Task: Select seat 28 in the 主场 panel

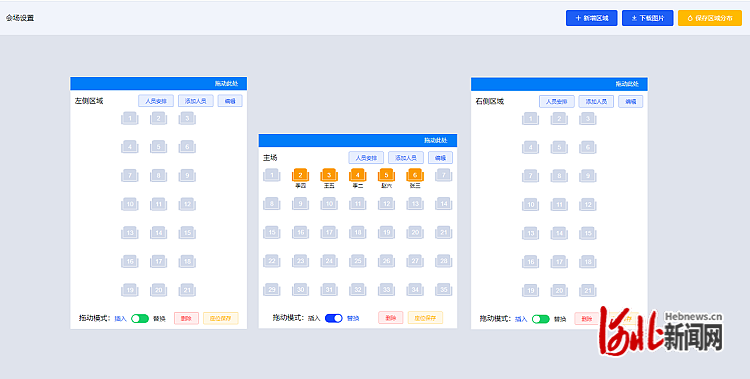Action: pyautogui.click(x=444, y=261)
